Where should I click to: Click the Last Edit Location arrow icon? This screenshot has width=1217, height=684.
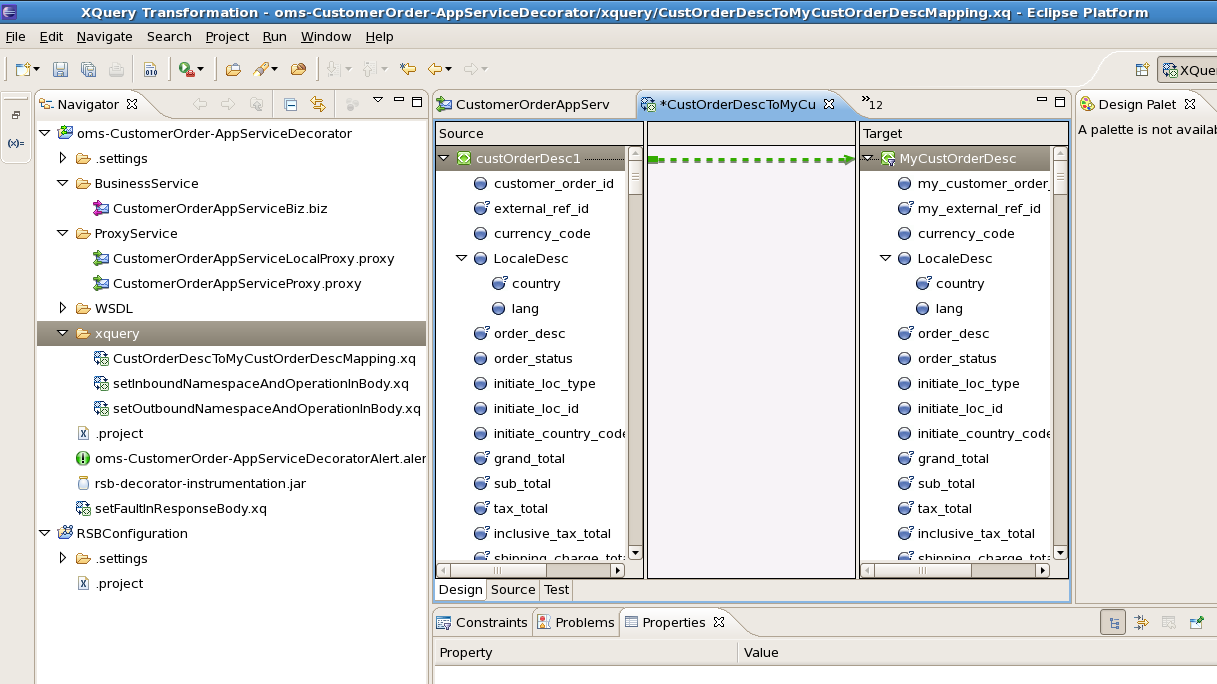408,69
